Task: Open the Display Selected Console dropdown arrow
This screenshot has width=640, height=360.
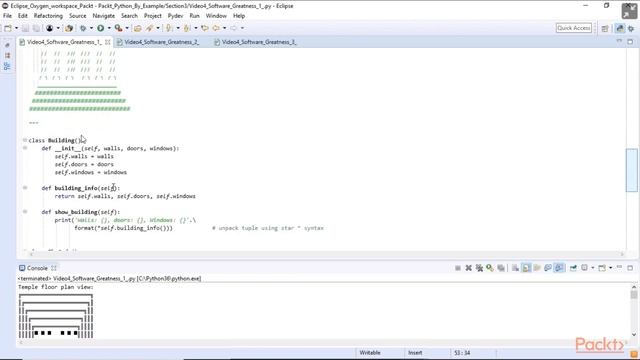Action: pos(593,268)
